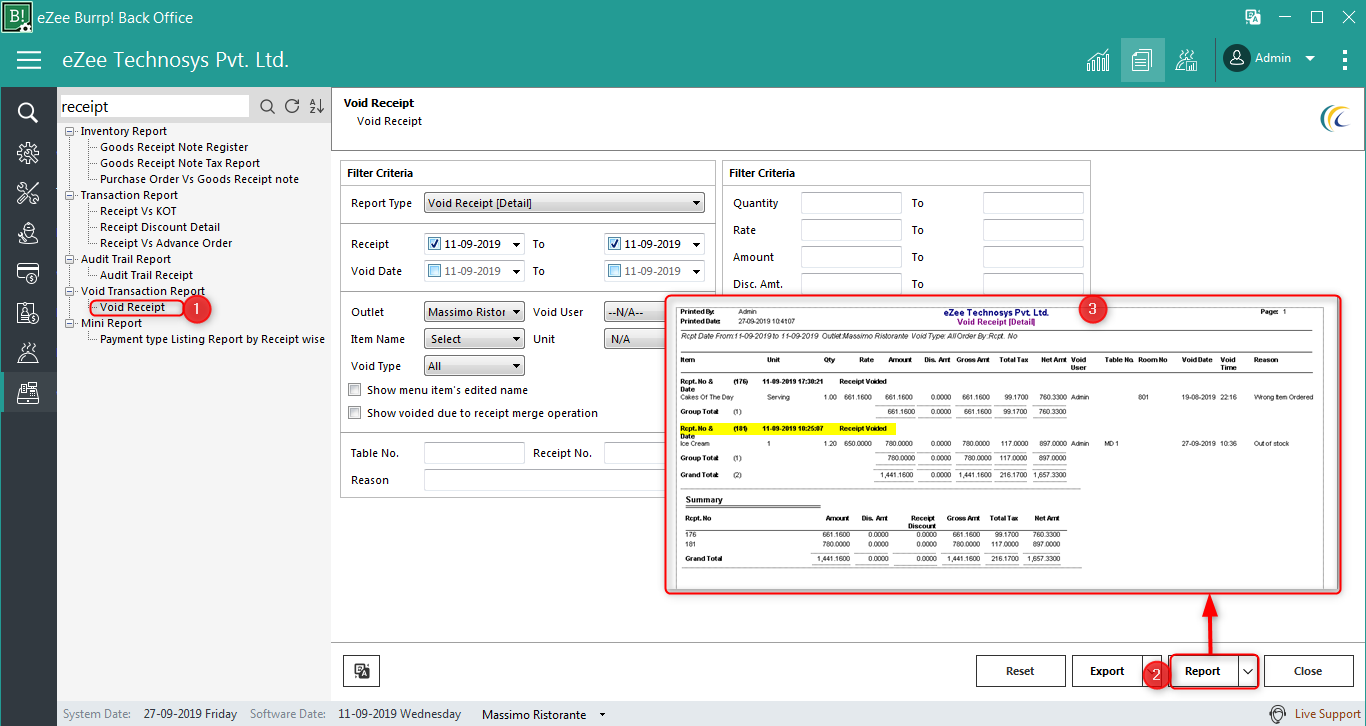Check Show menu item's edited name
The image size is (1366, 726).
pos(354,390)
